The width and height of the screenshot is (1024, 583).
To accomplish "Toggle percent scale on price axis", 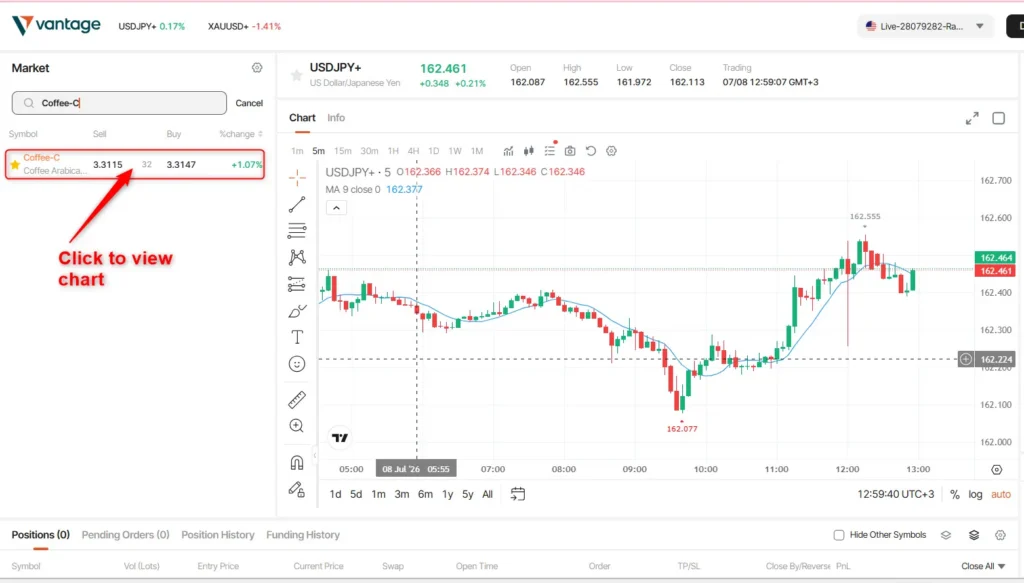I will pyautogui.click(x=955, y=494).
